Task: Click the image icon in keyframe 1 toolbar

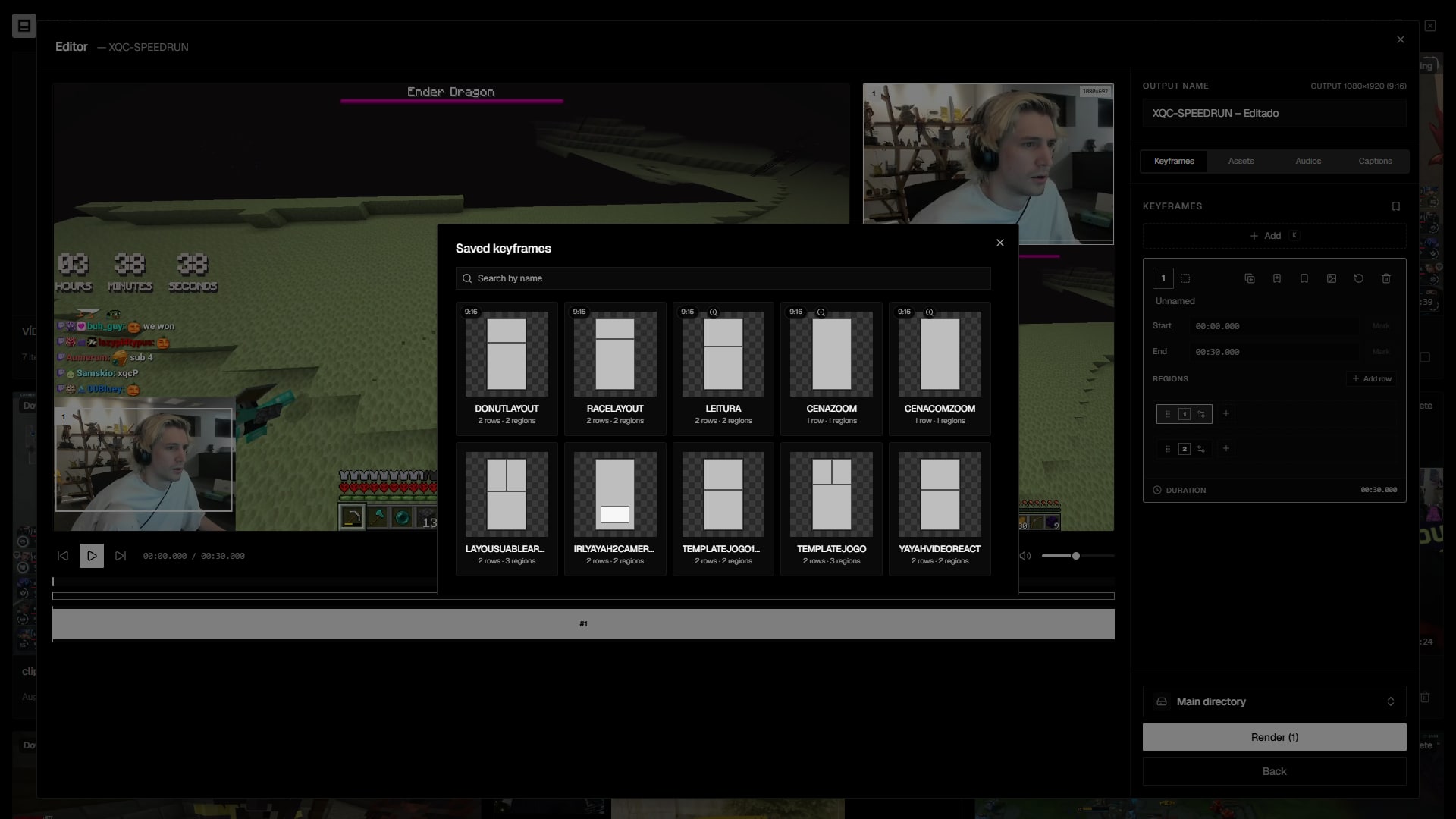Action: [1332, 278]
